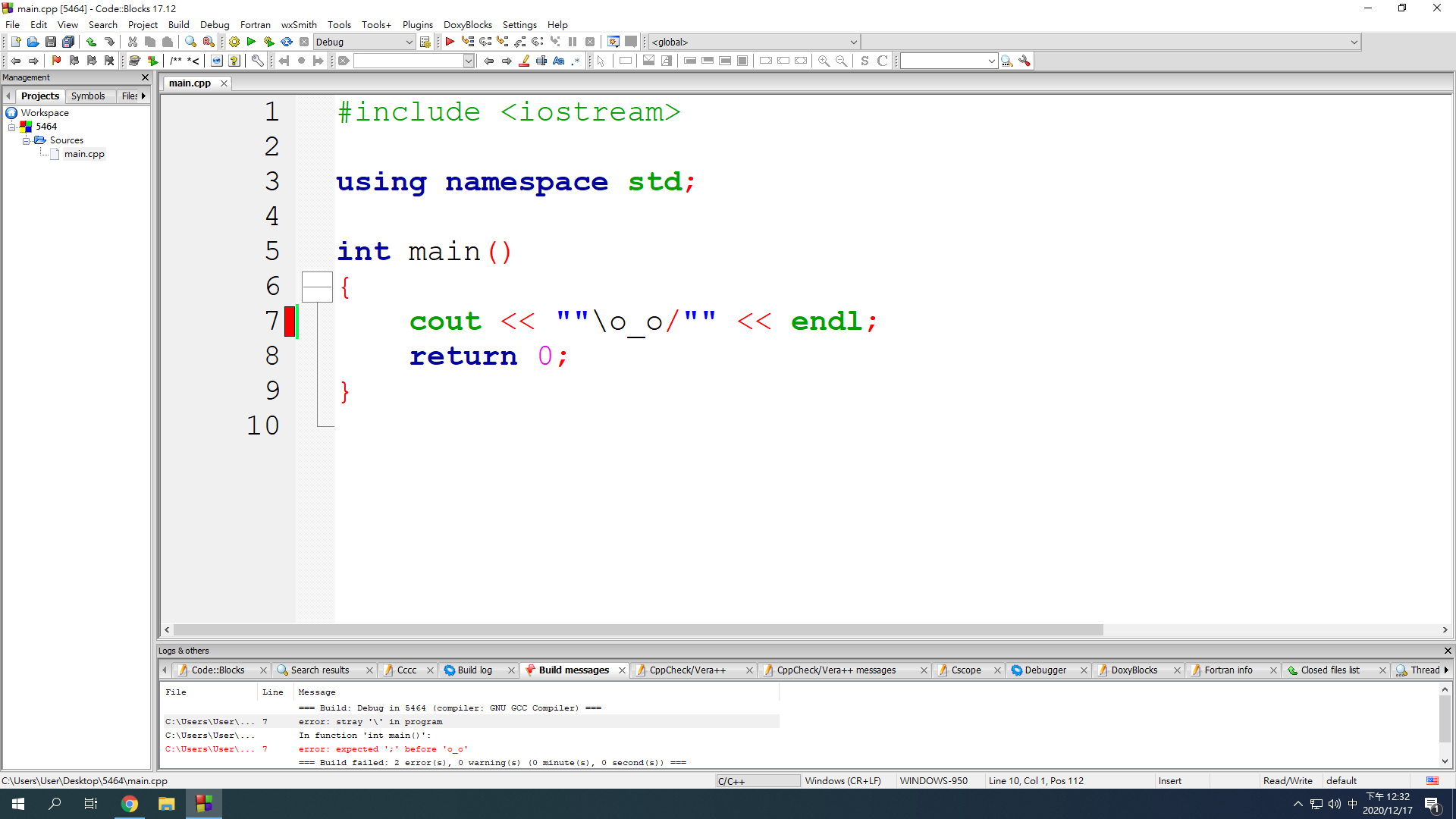Click the Build gear icon
Screen dimensions: 1456x819
coord(234,42)
